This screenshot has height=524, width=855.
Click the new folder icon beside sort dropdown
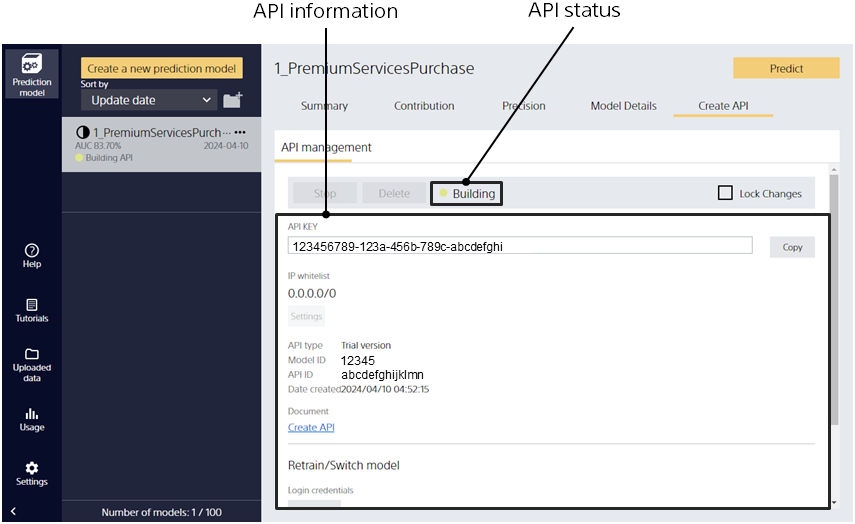[233, 100]
